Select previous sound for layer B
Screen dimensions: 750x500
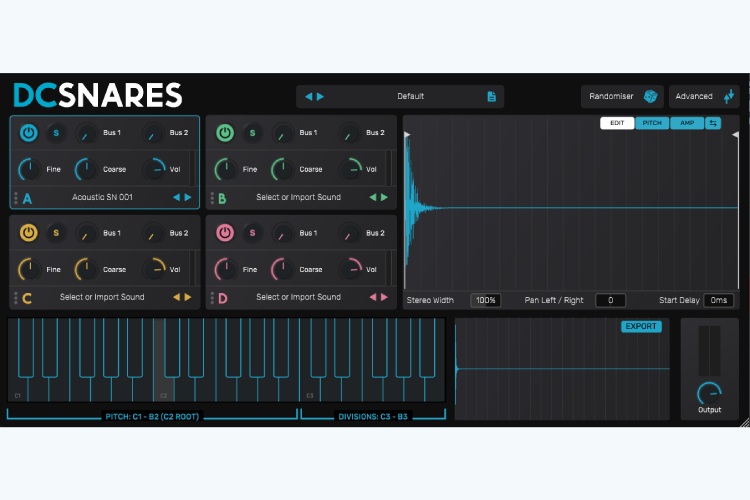click(373, 197)
